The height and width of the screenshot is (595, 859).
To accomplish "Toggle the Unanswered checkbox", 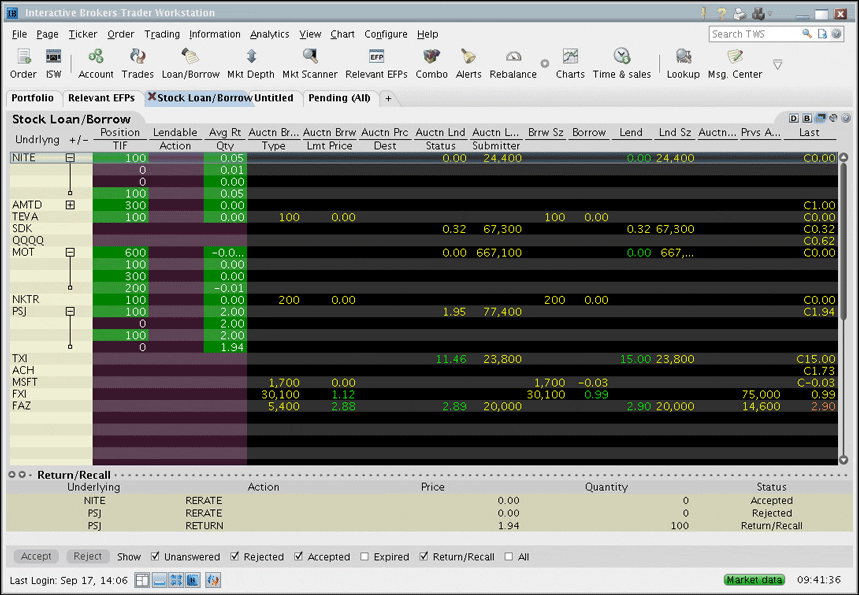I will pyautogui.click(x=155, y=556).
